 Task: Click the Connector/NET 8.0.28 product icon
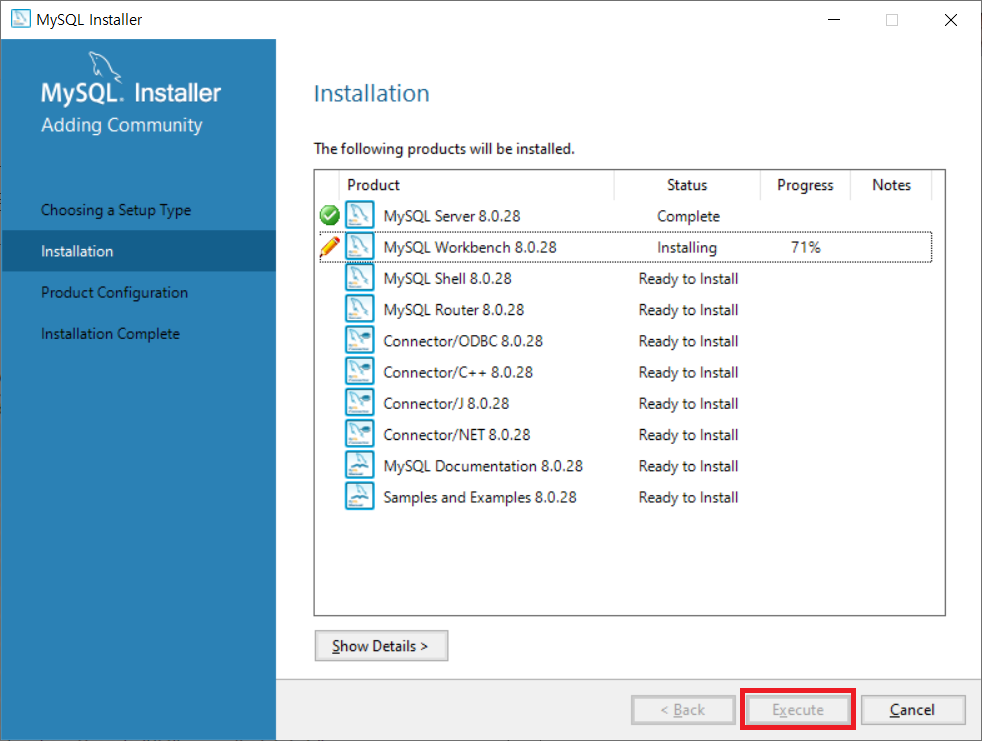pos(359,433)
